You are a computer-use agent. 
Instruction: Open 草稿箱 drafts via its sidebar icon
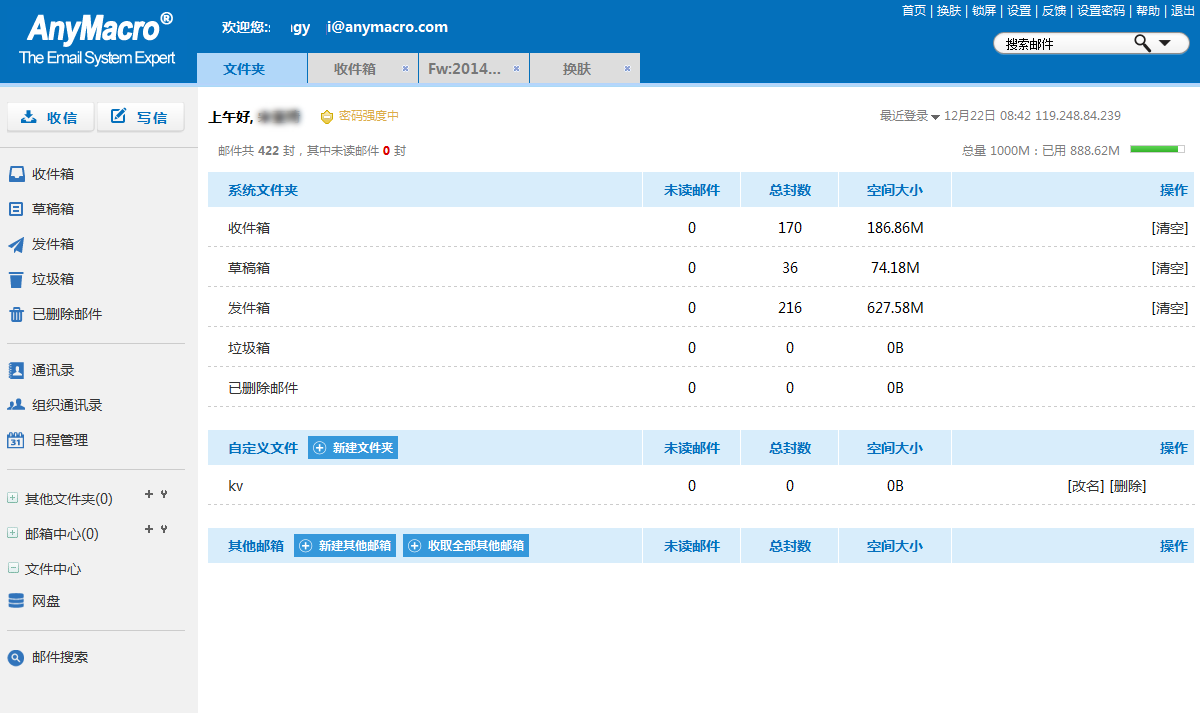pyautogui.click(x=16, y=209)
